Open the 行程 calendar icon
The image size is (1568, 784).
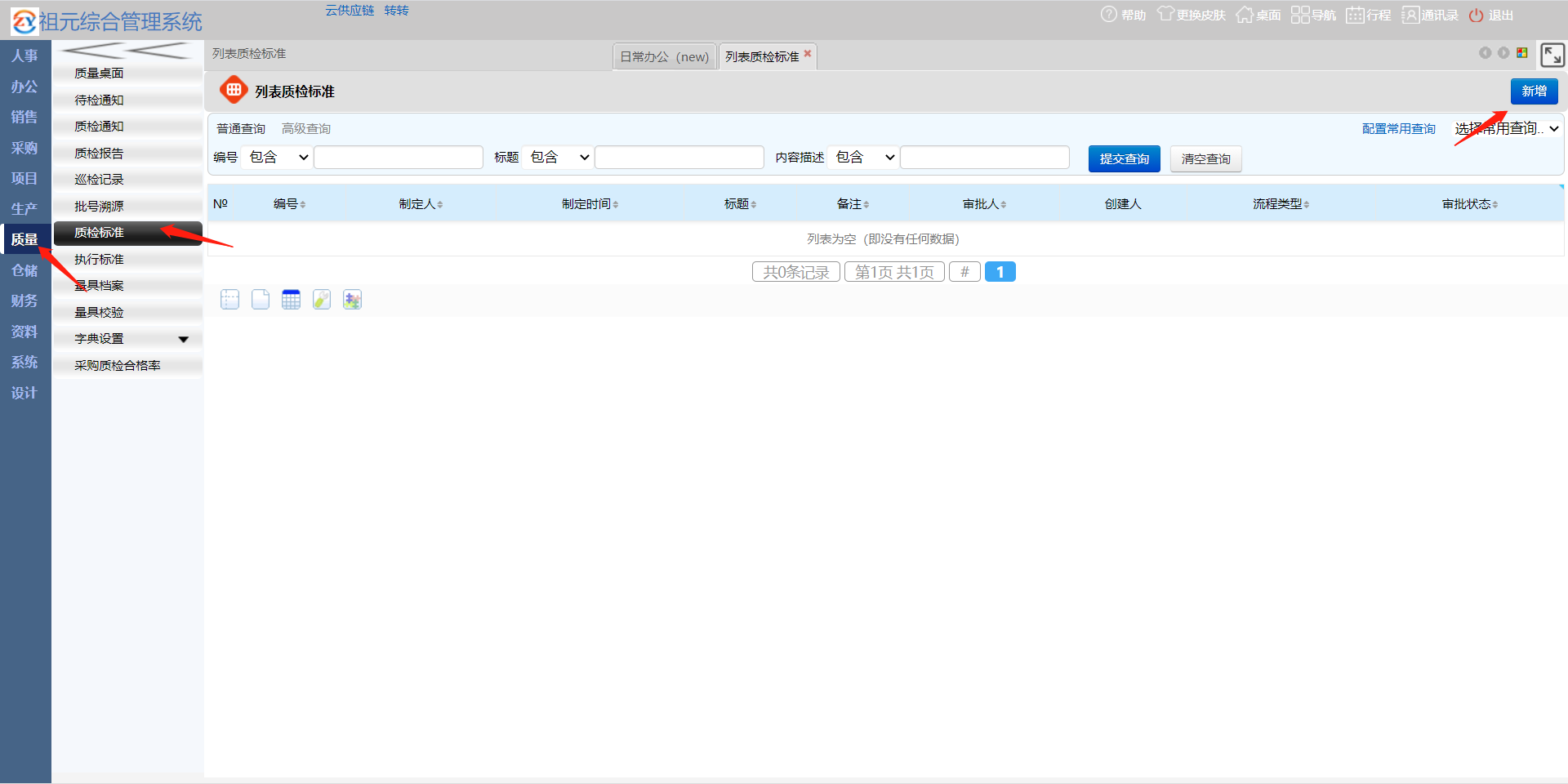coord(1355,15)
